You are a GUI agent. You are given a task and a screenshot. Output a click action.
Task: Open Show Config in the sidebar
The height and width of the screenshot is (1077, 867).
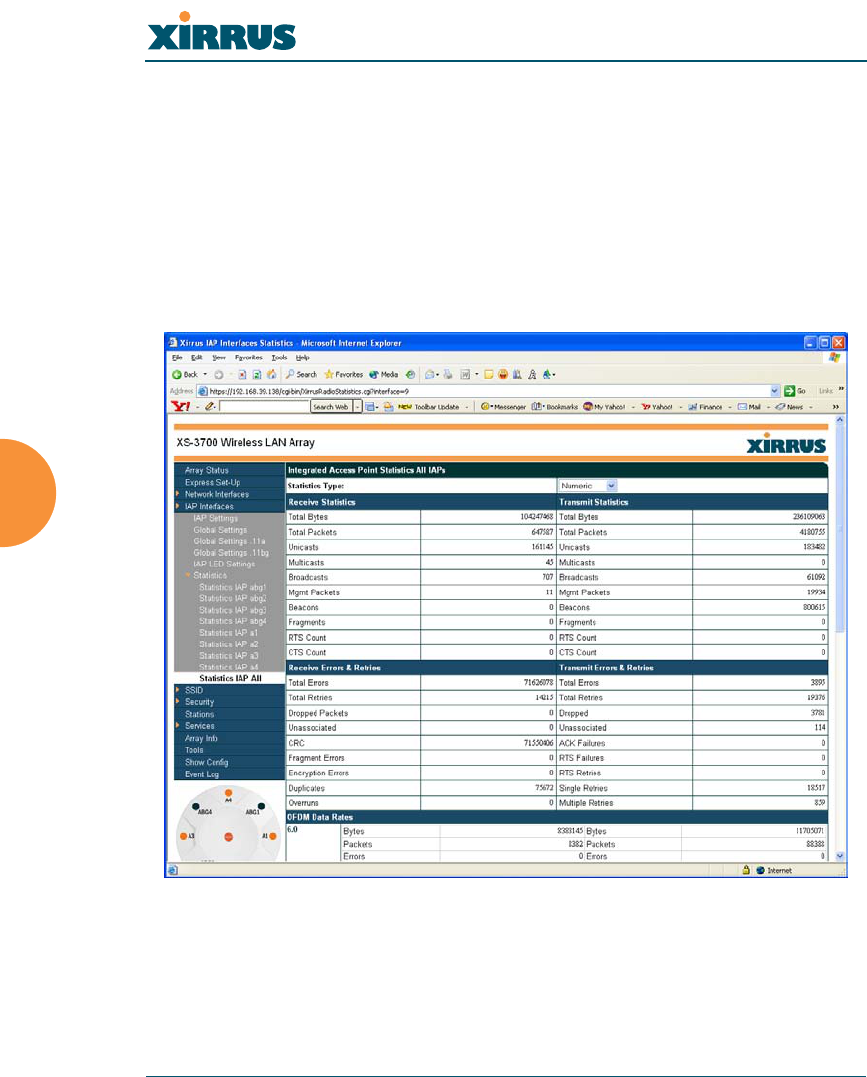206,762
